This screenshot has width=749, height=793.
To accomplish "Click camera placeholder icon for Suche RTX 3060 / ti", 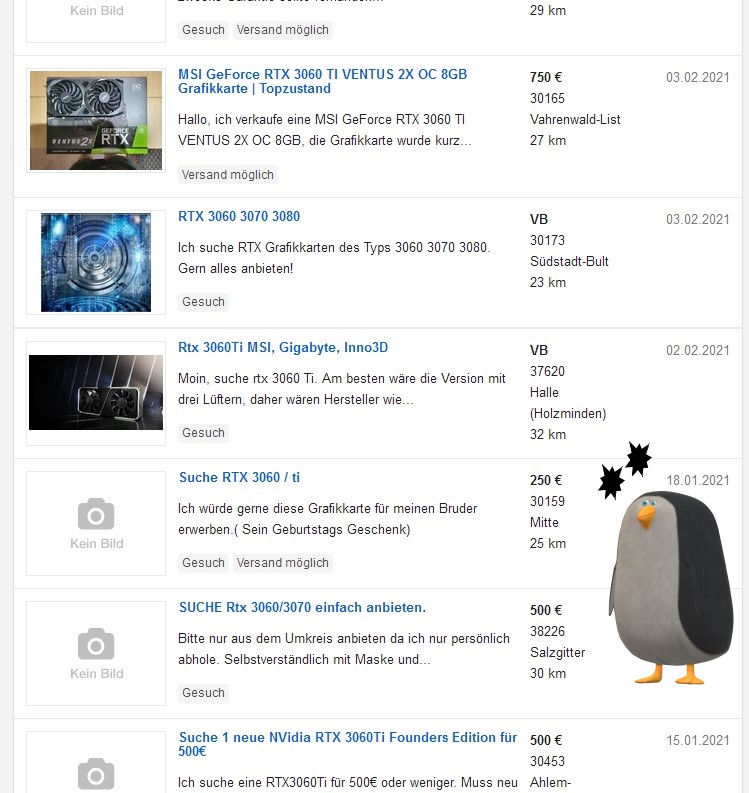I will [96, 514].
